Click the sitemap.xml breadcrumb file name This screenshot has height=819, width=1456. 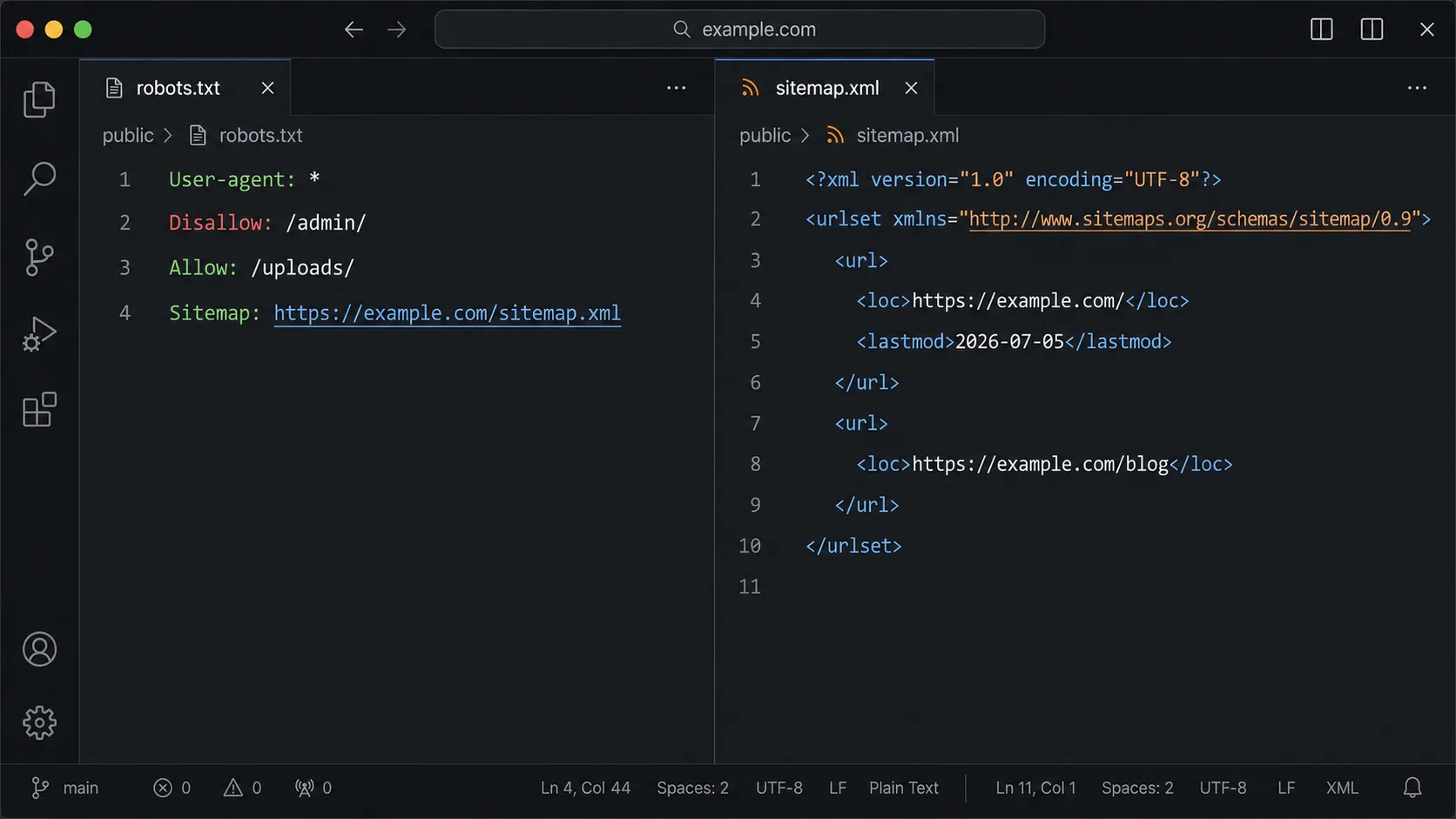point(907,136)
